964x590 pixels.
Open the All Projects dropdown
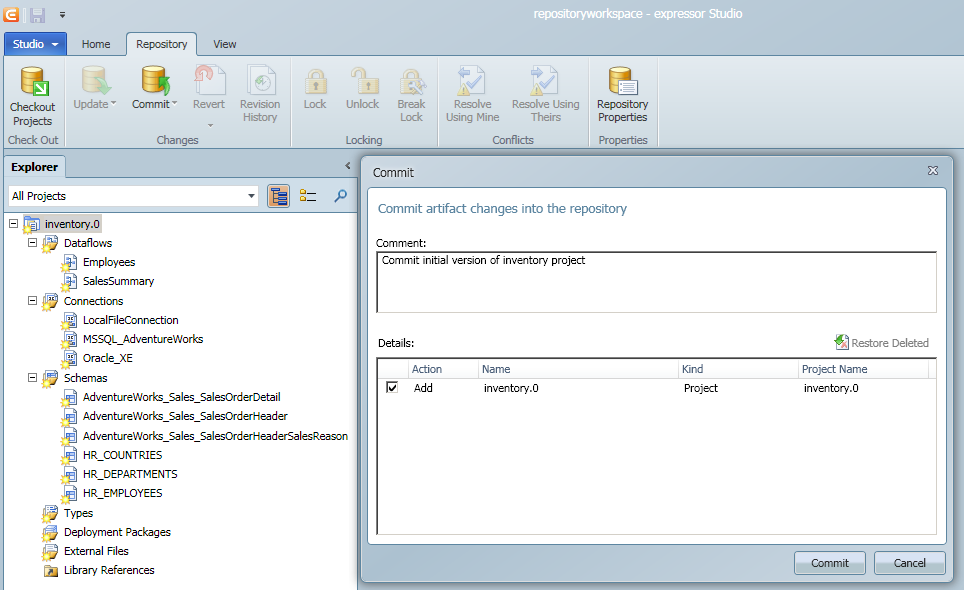click(x=251, y=196)
